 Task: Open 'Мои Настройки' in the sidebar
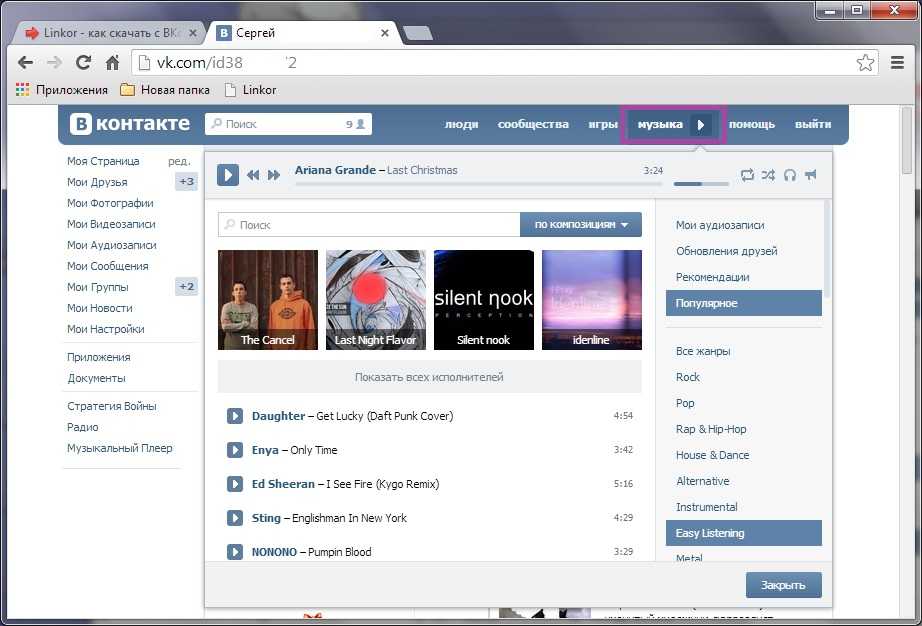[x=106, y=329]
